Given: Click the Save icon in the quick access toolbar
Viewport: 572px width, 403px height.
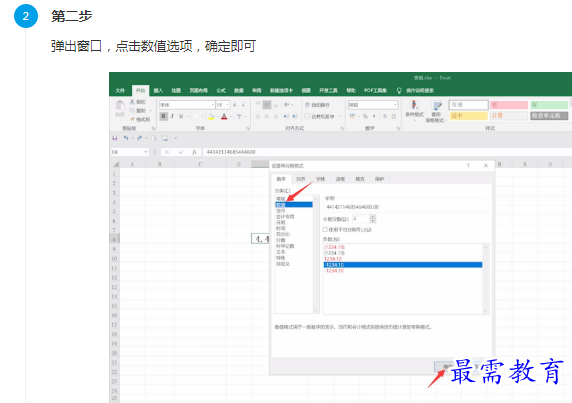Looking at the screenshot, I should click(x=115, y=138).
